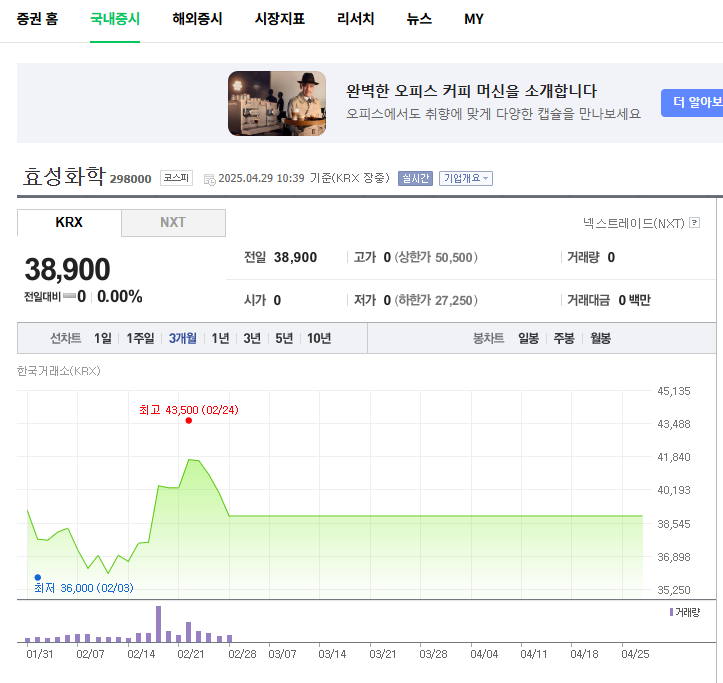Select the 5년 line chart period
The width and height of the screenshot is (723, 683).
click(284, 339)
